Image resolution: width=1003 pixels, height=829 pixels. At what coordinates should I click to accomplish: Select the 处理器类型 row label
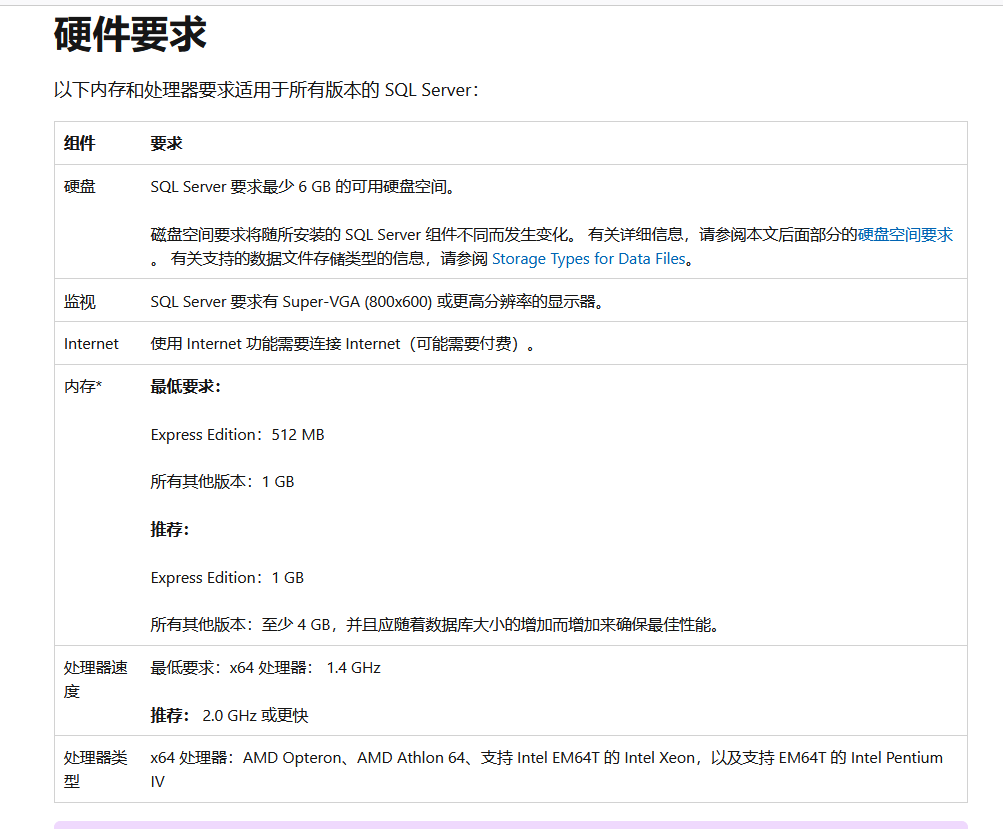95,770
